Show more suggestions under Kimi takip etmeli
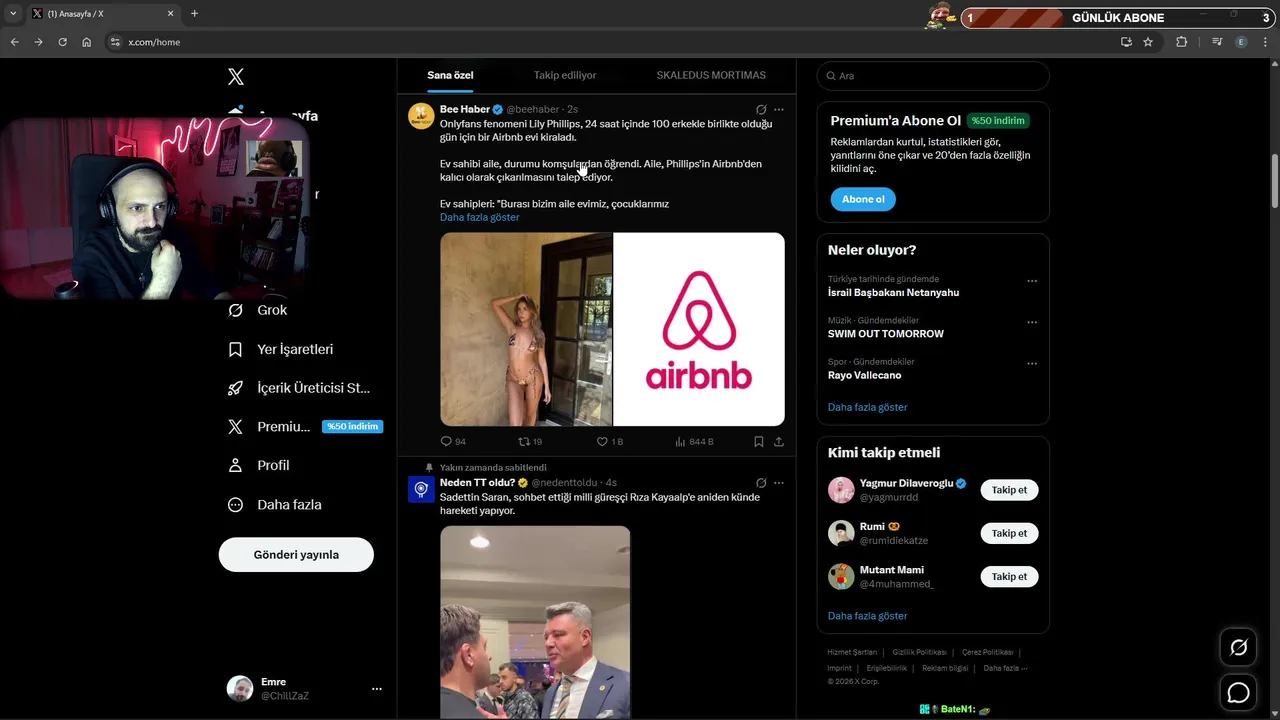The image size is (1280, 720). click(867, 616)
